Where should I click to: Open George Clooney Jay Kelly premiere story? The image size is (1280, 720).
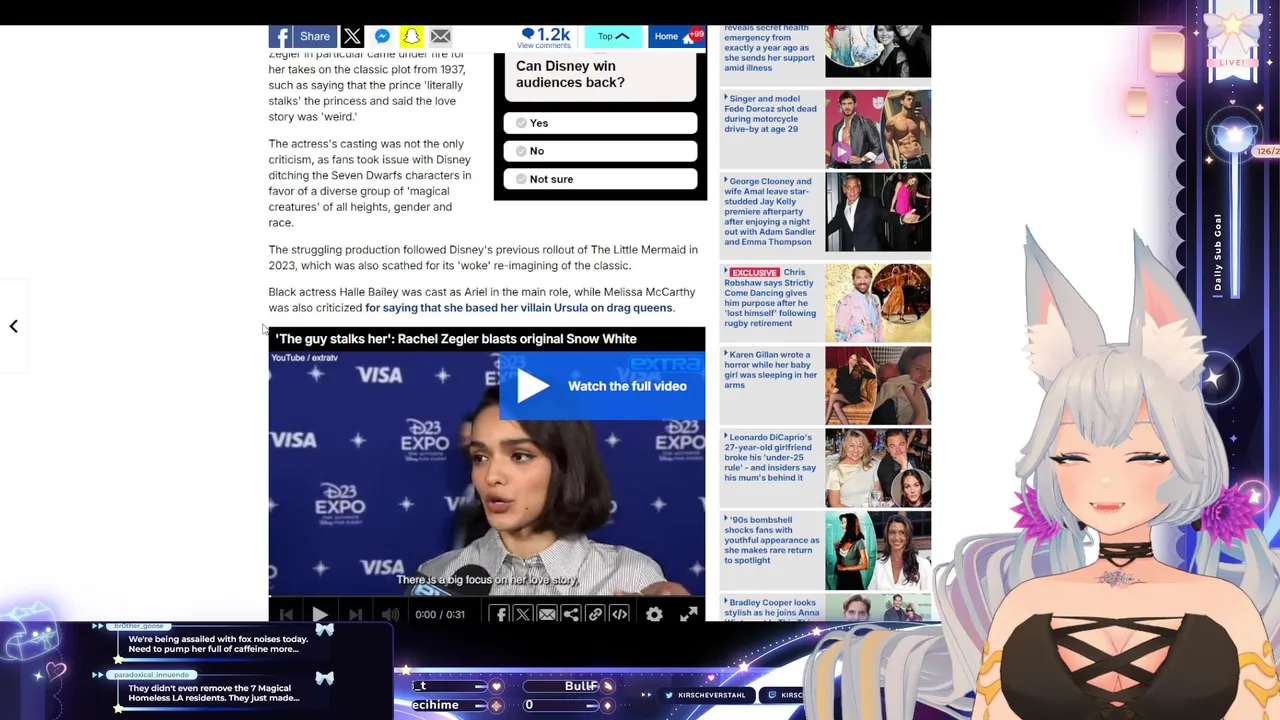coord(771,212)
